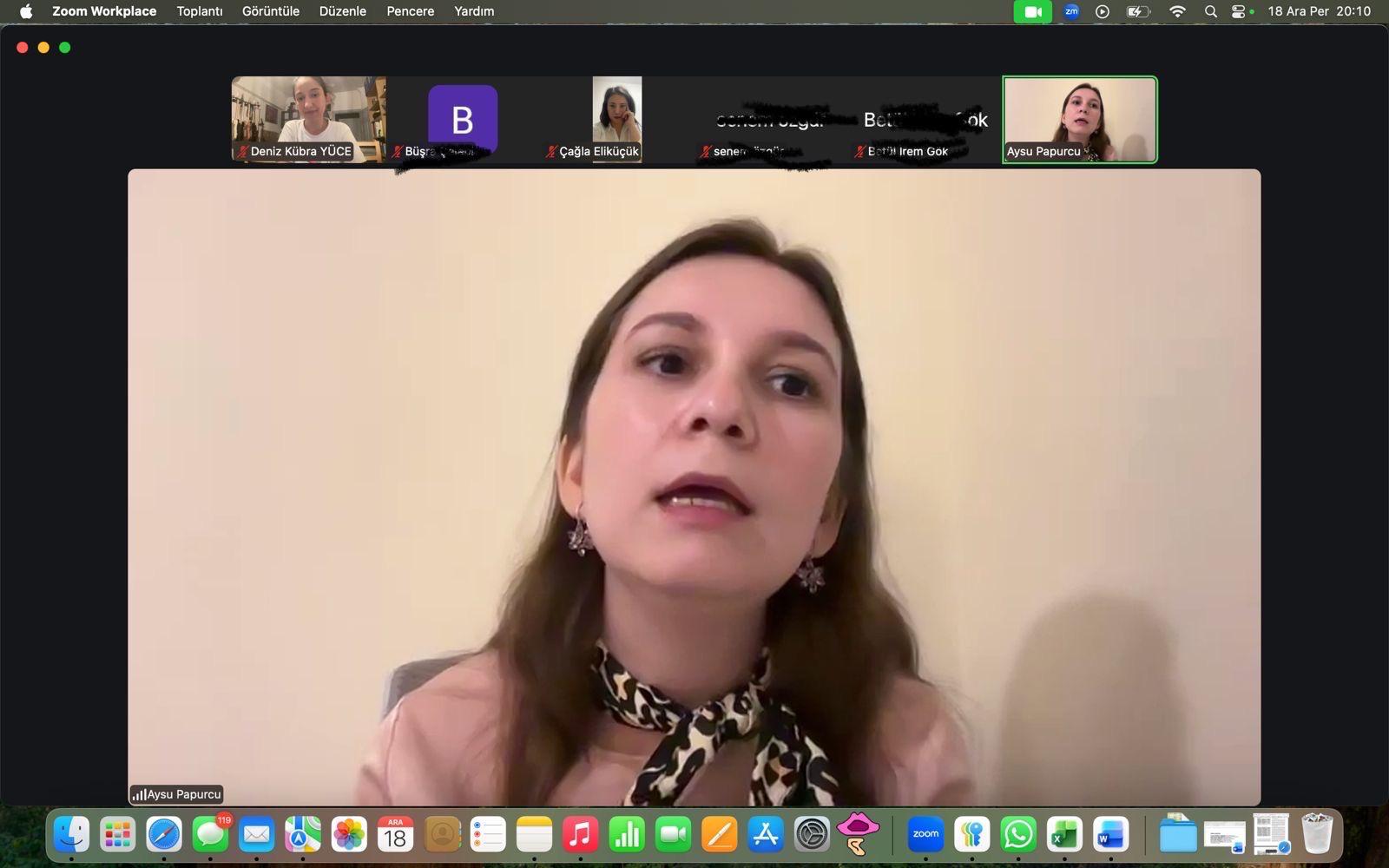The width and height of the screenshot is (1389, 868).
Task: Click the Wi-Fi status icon
Action: [x=1177, y=11]
